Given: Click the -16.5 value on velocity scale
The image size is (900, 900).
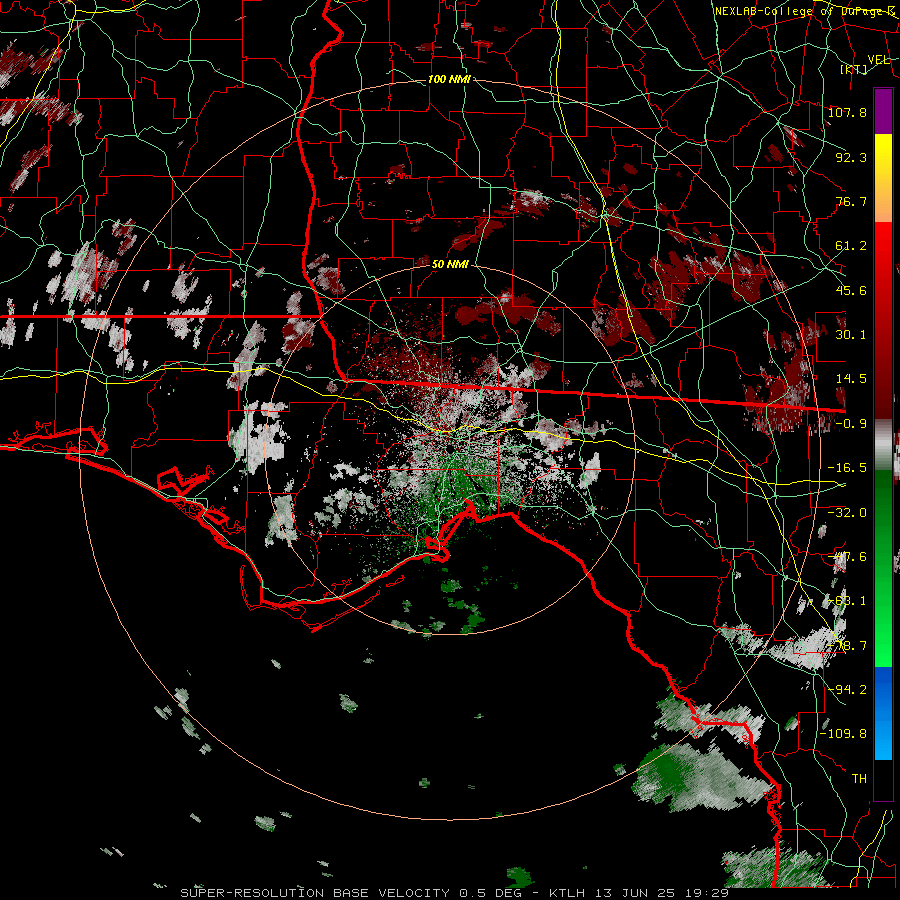Looking at the screenshot, I should (847, 468).
